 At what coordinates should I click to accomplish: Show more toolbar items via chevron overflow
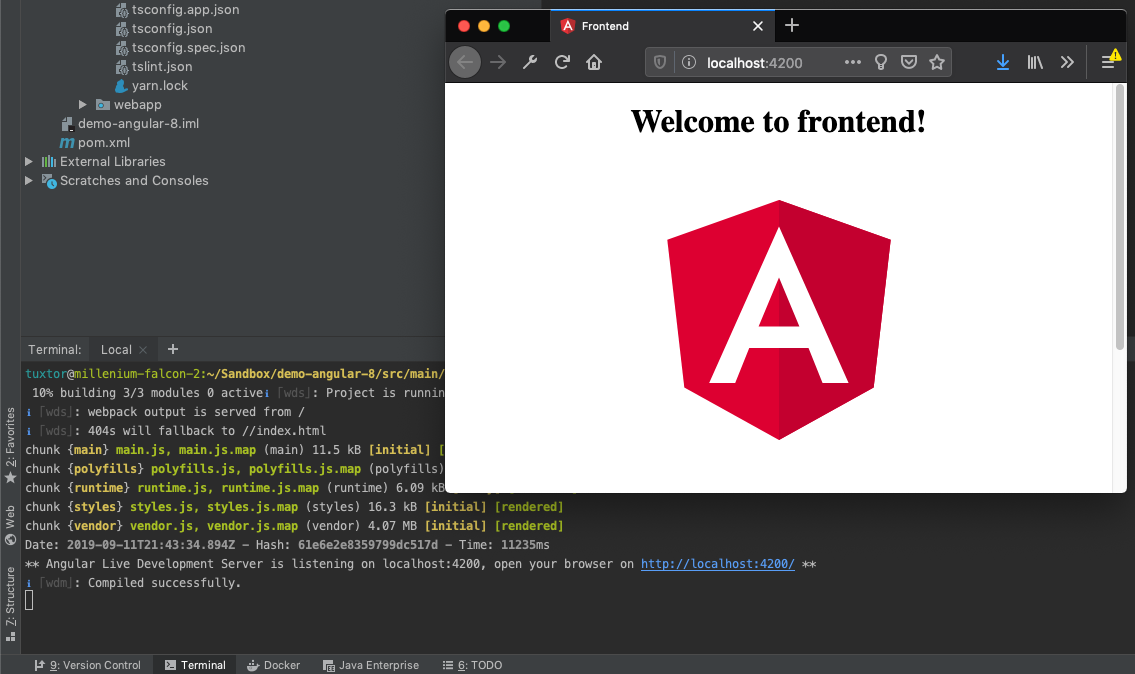1067,62
